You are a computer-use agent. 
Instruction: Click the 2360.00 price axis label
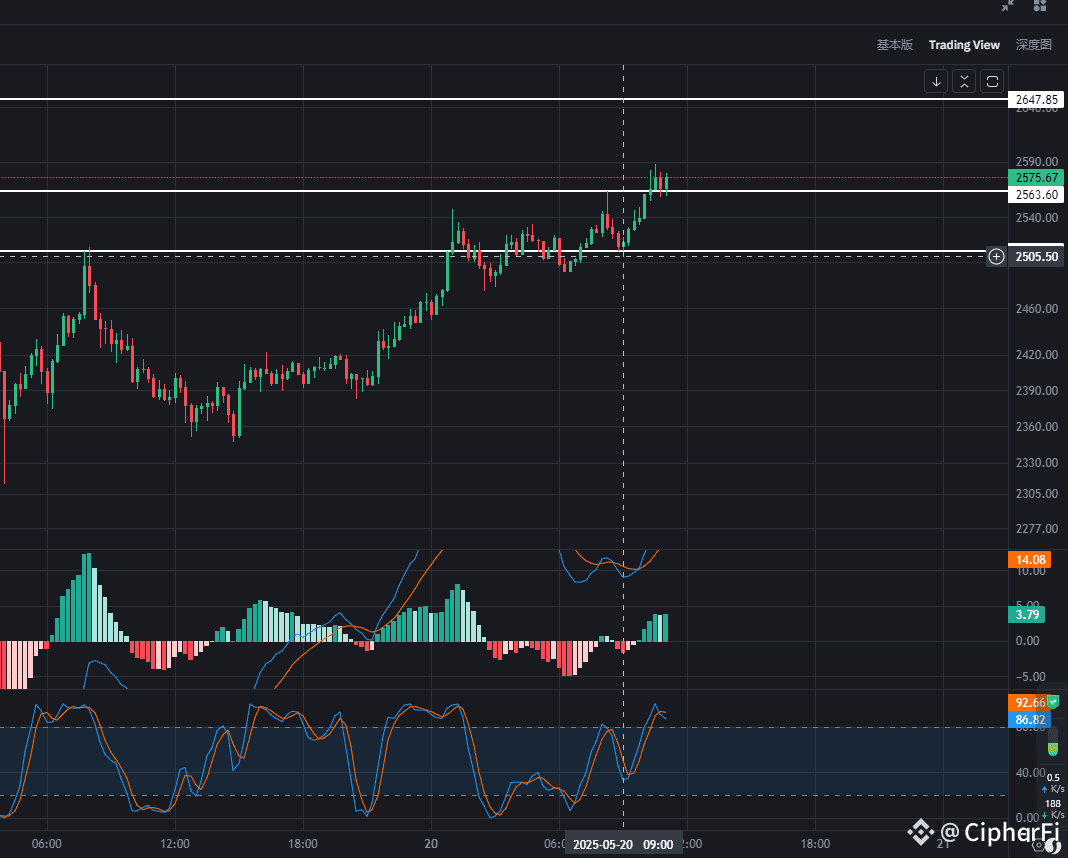point(1037,427)
